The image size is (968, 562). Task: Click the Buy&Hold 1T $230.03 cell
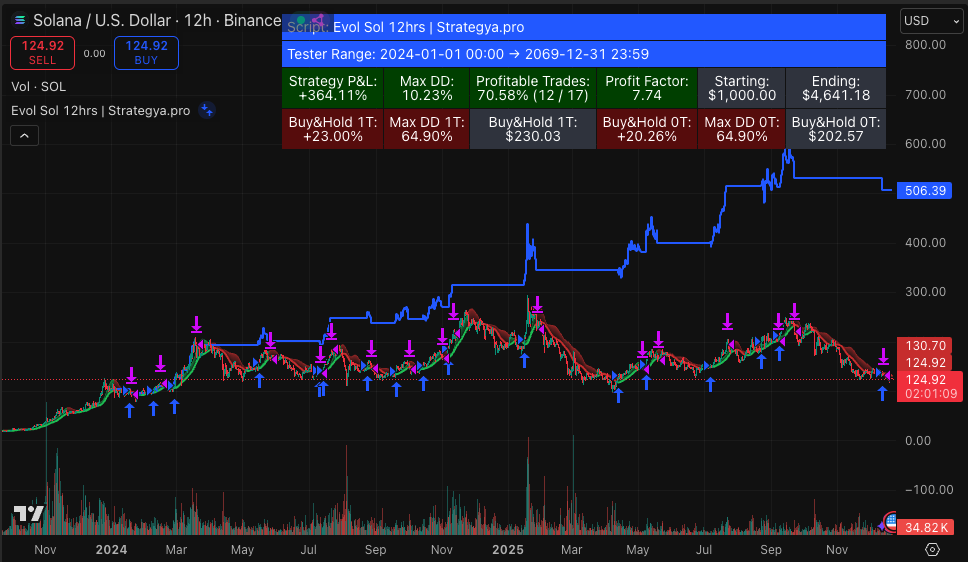(x=533, y=129)
